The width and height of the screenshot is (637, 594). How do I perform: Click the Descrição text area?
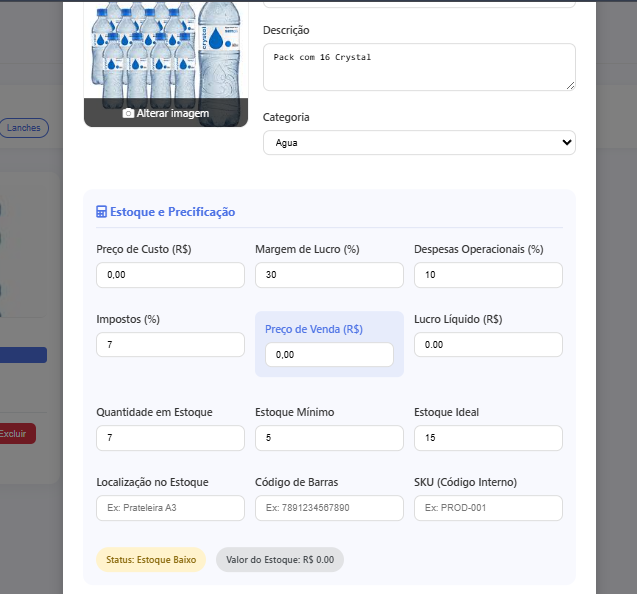click(x=418, y=67)
